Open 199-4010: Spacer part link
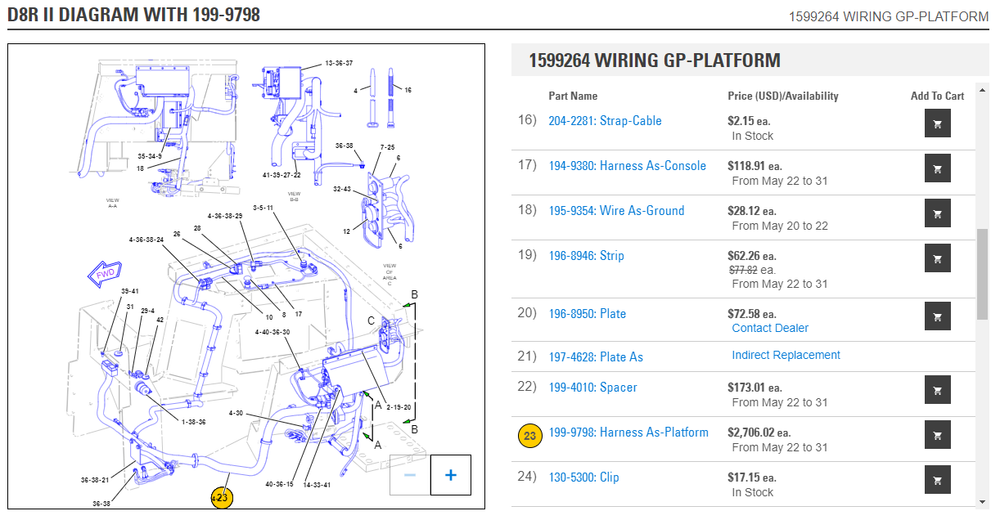 (592, 387)
